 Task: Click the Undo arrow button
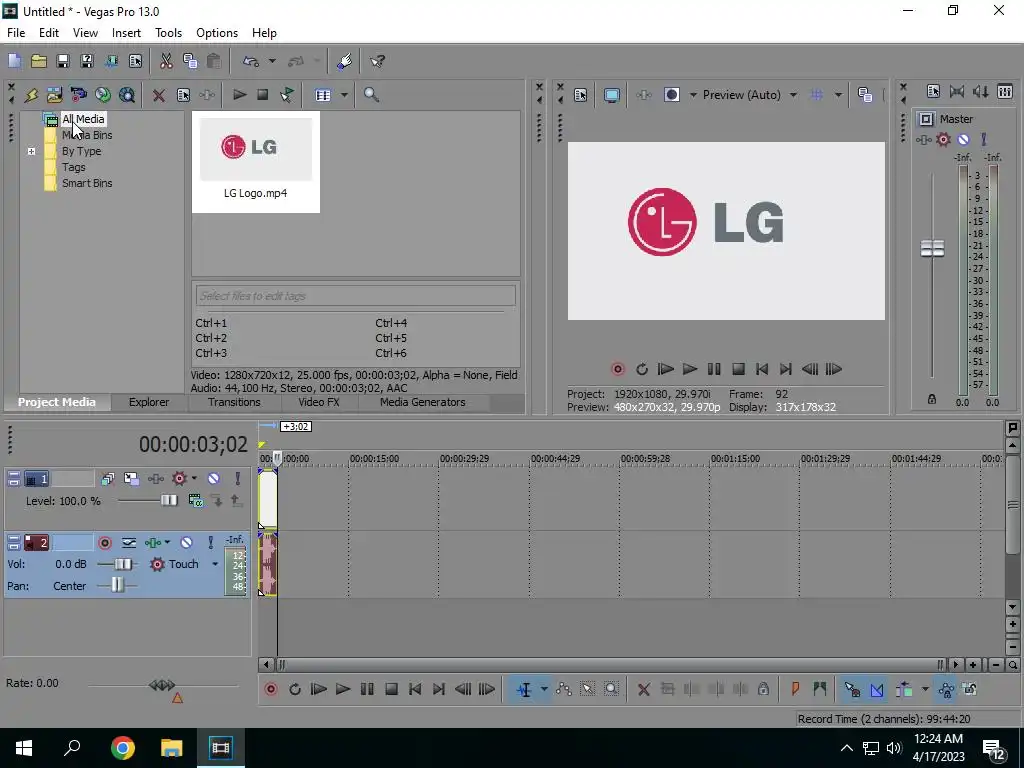[x=251, y=61]
